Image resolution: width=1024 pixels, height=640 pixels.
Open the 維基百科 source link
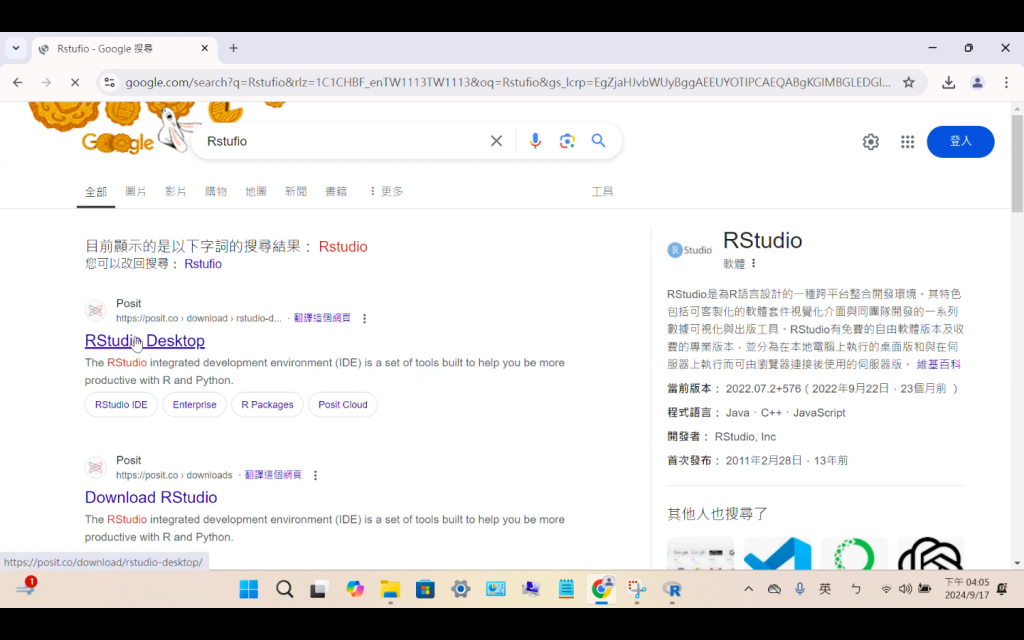(x=938, y=364)
